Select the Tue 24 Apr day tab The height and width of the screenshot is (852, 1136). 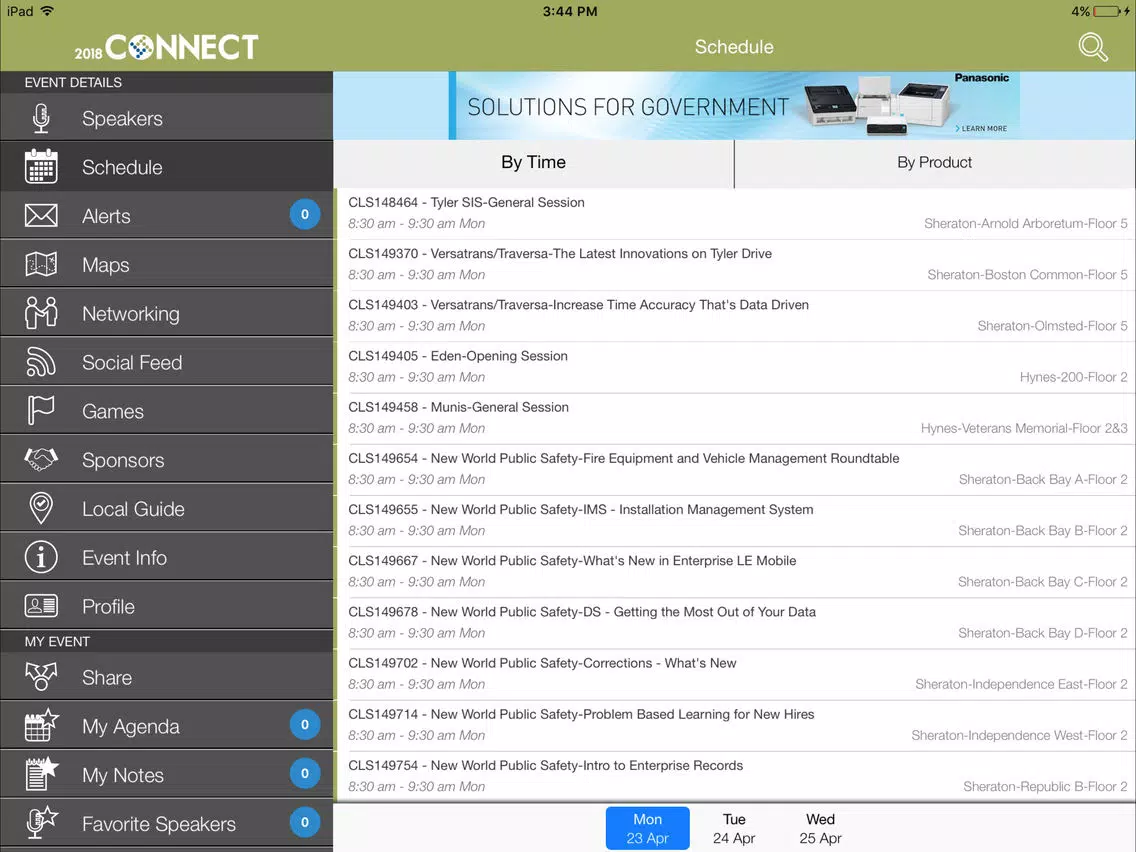[734, 828]
